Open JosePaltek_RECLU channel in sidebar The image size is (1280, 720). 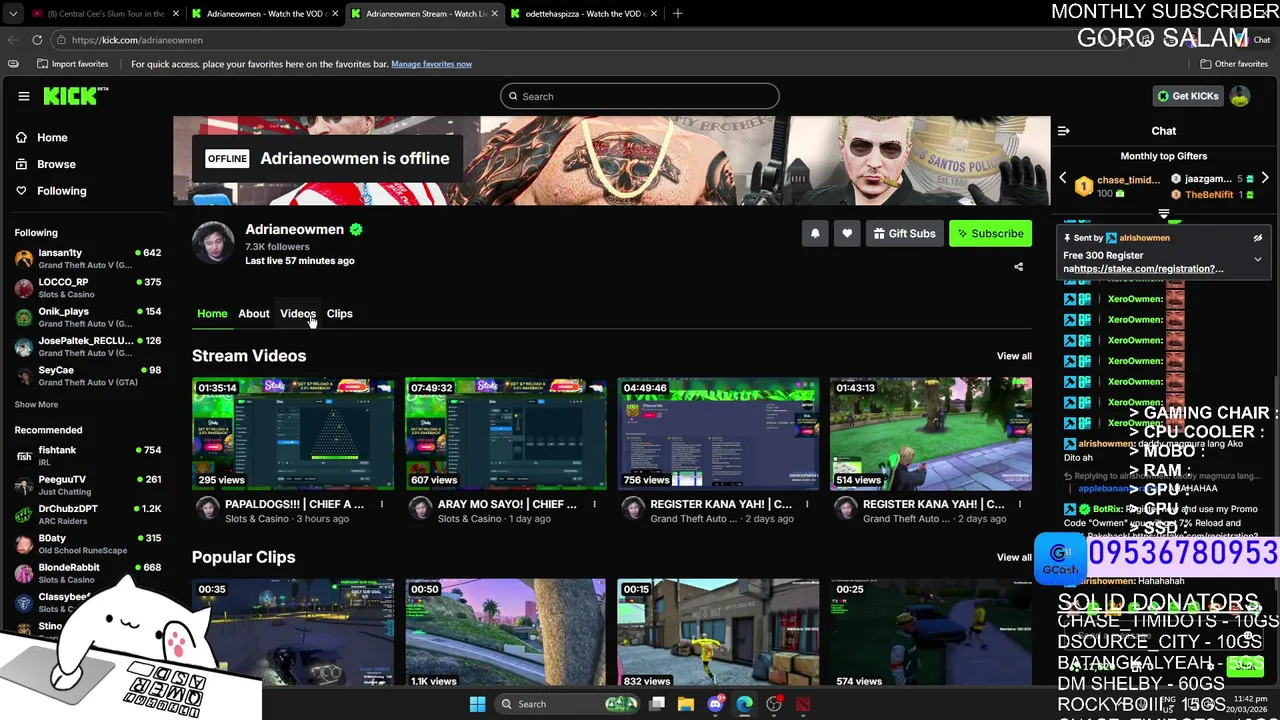[x=88, y=346]
